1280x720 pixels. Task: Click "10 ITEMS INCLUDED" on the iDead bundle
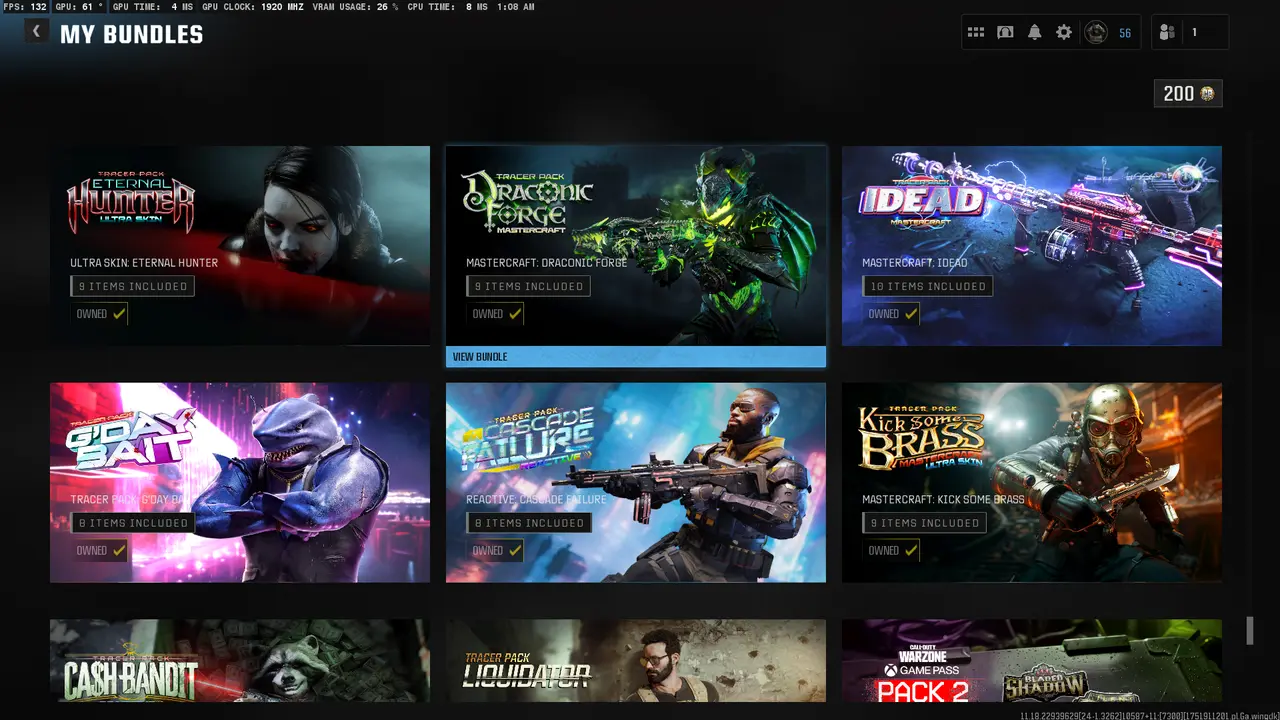[x=928, y=286]
